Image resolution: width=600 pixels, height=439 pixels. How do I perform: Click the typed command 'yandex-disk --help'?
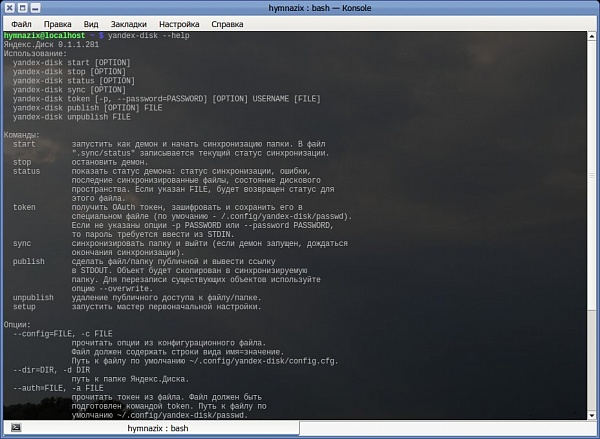point(148,36)
